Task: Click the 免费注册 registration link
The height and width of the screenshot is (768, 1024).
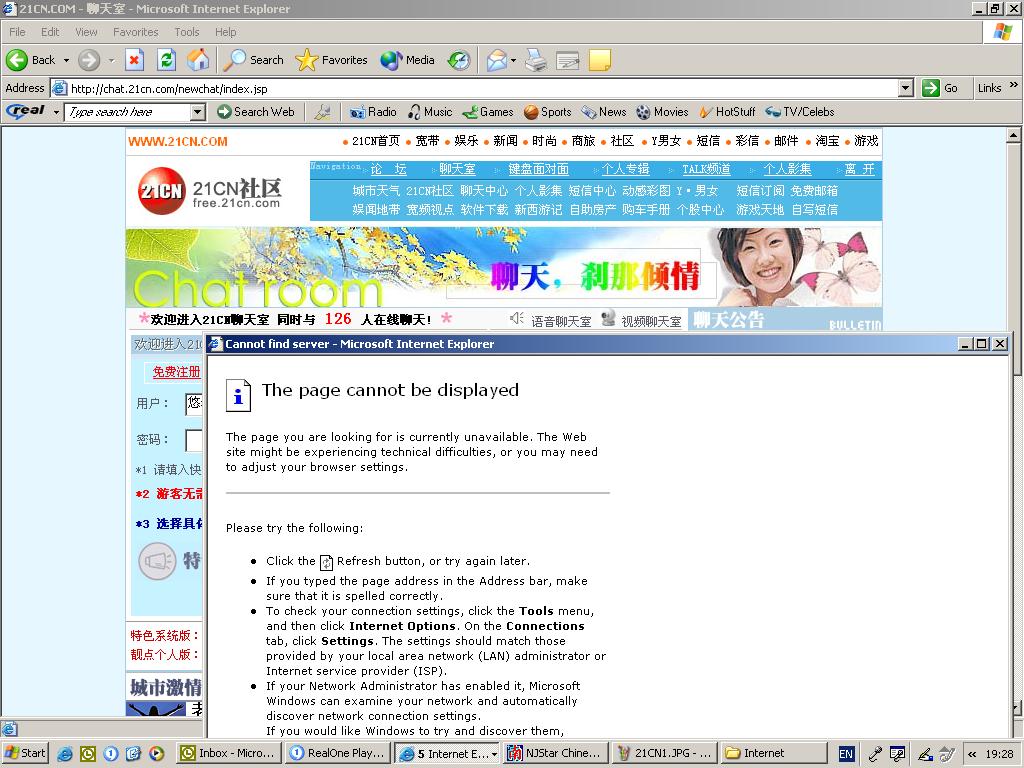Action: [x=176, y=372]
